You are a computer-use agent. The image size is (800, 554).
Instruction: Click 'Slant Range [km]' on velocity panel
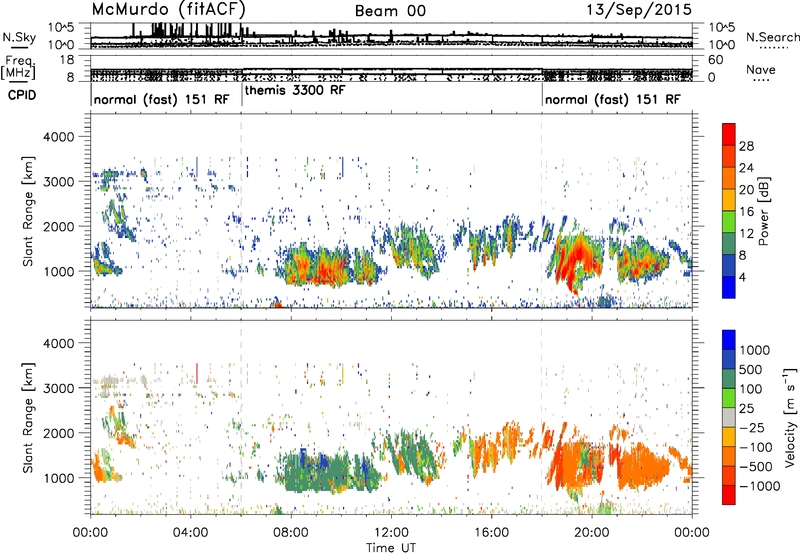click(28, 418)
